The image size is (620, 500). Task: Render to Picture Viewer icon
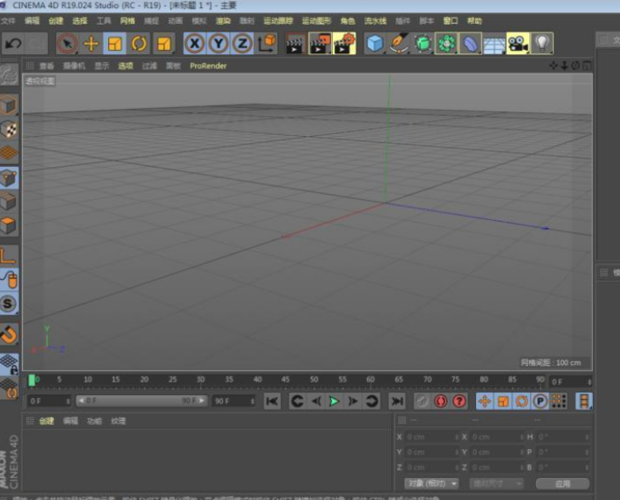coord(319,43)
